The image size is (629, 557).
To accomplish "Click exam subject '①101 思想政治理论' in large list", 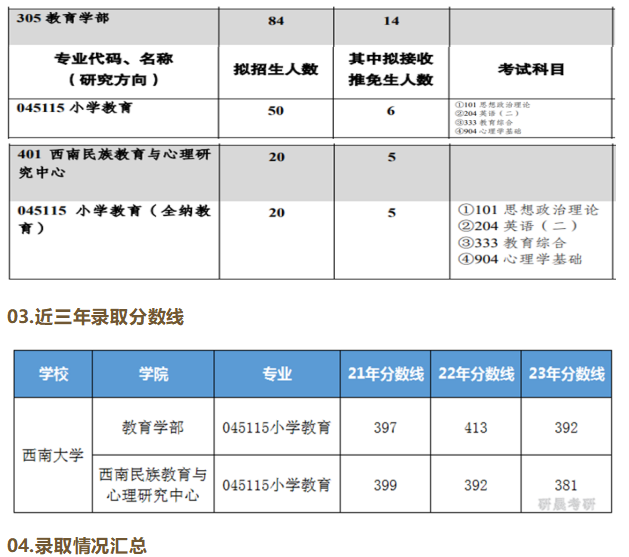I will coord(528,210).
